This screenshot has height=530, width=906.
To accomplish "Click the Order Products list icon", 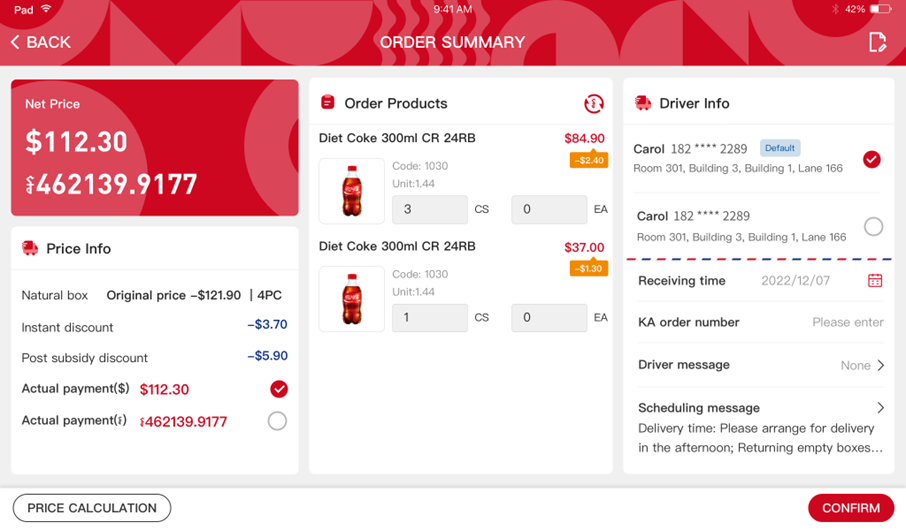I will pyautogui.click(x=328, y=102).
